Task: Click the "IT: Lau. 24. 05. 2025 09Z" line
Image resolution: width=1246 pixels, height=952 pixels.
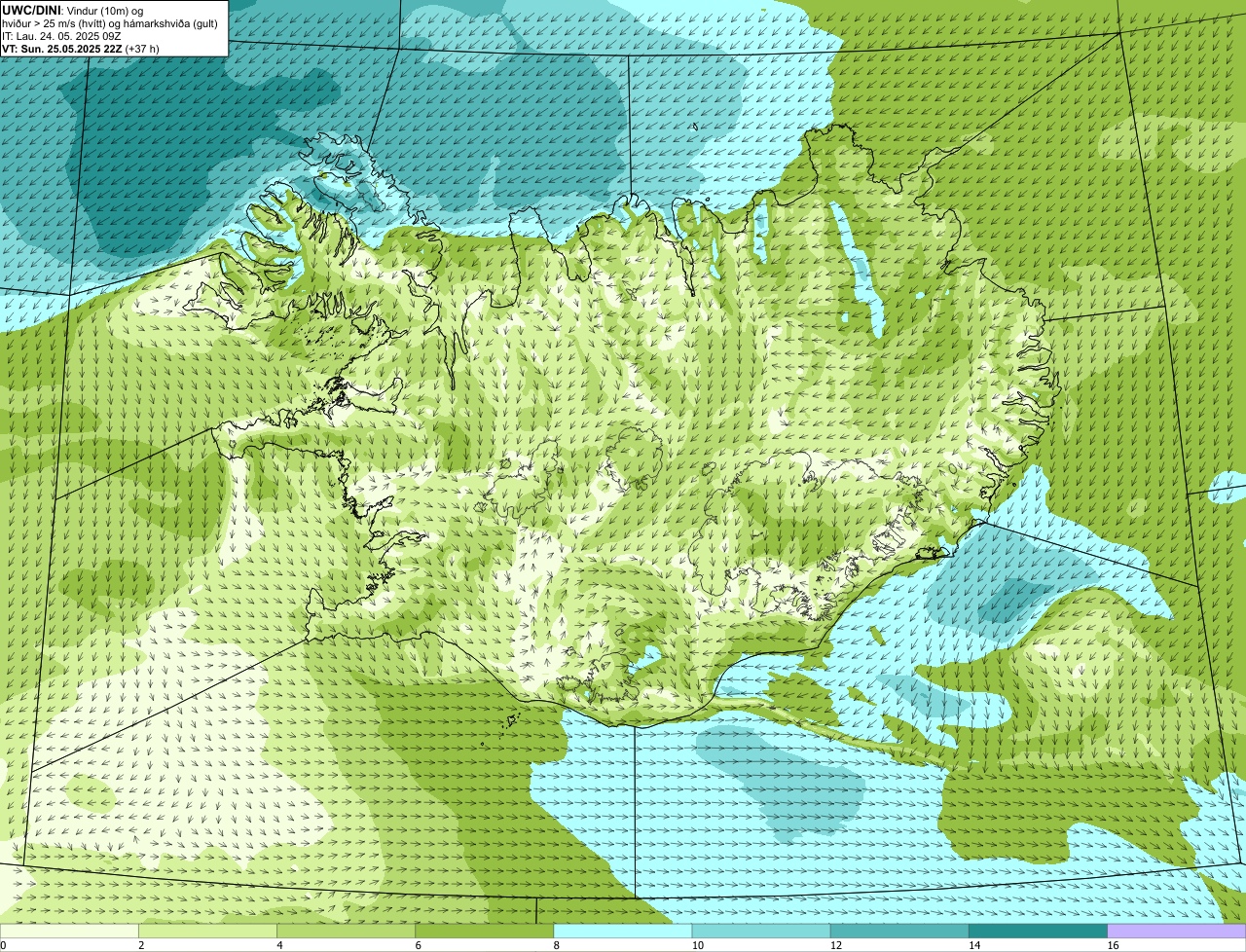Action: 61,35
